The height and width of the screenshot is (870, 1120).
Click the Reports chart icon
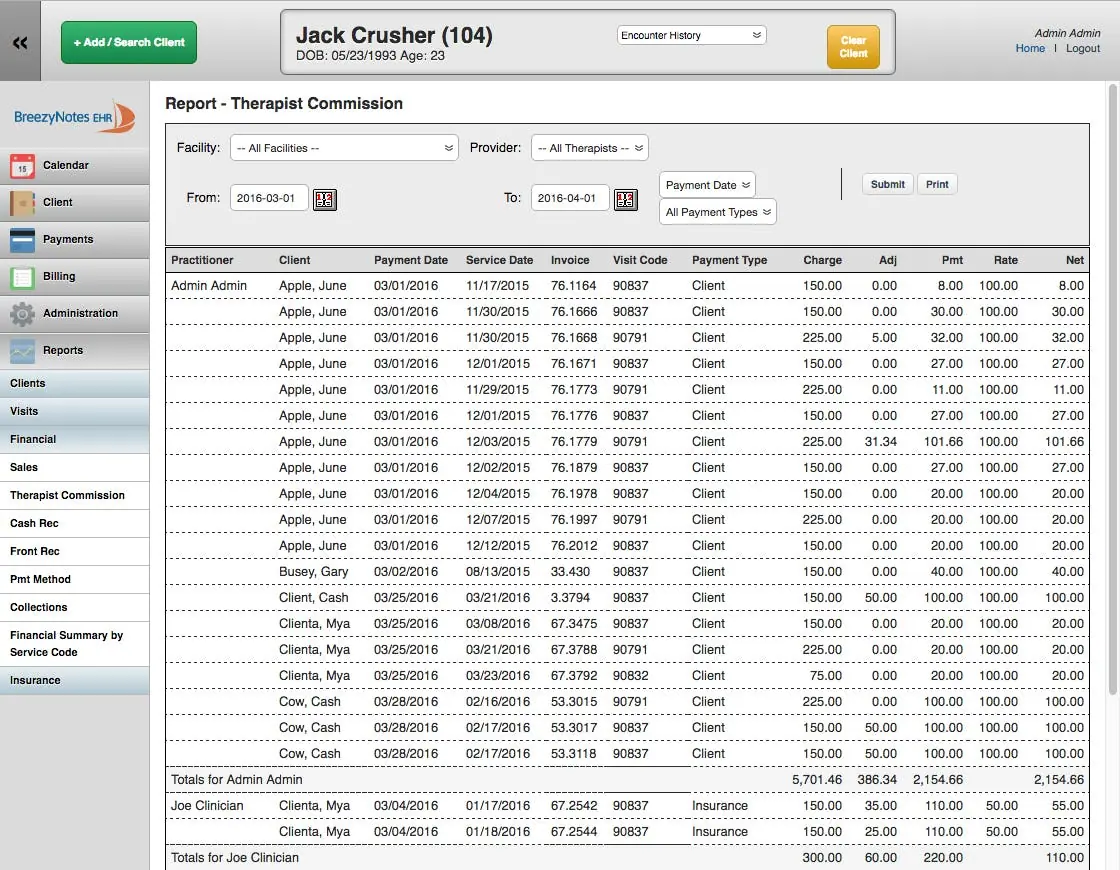click(22, 350)
